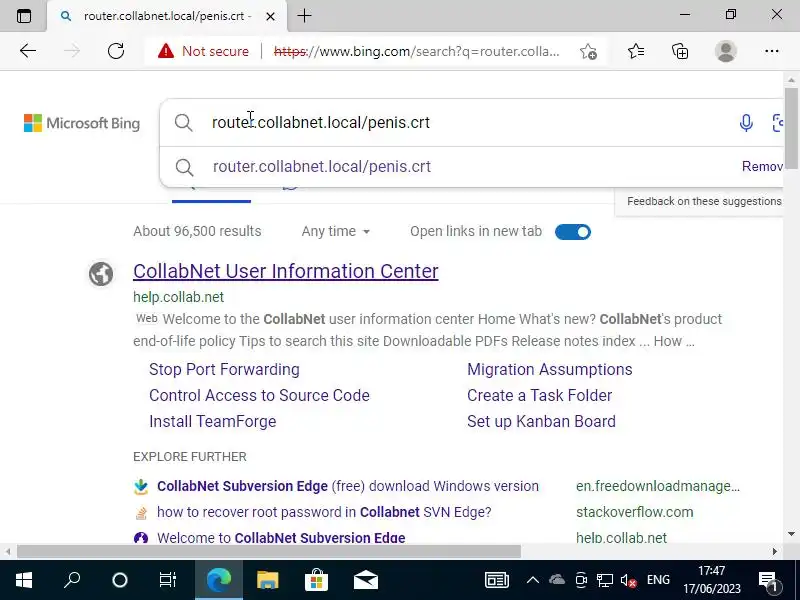Click the muted volume tray icon
The height and width of the screenshot is (600, 800).
[628, 580]
